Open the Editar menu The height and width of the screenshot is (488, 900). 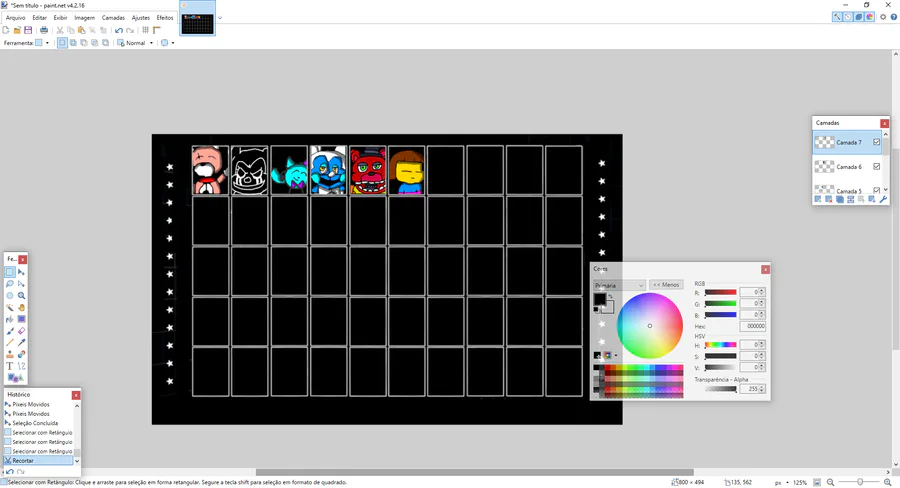pyautogui.click(x=40, y=18)
